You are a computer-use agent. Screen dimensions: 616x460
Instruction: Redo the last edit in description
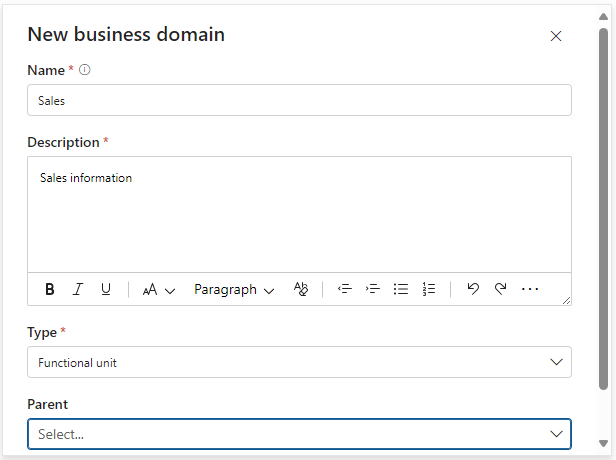[x=501, y=289]
